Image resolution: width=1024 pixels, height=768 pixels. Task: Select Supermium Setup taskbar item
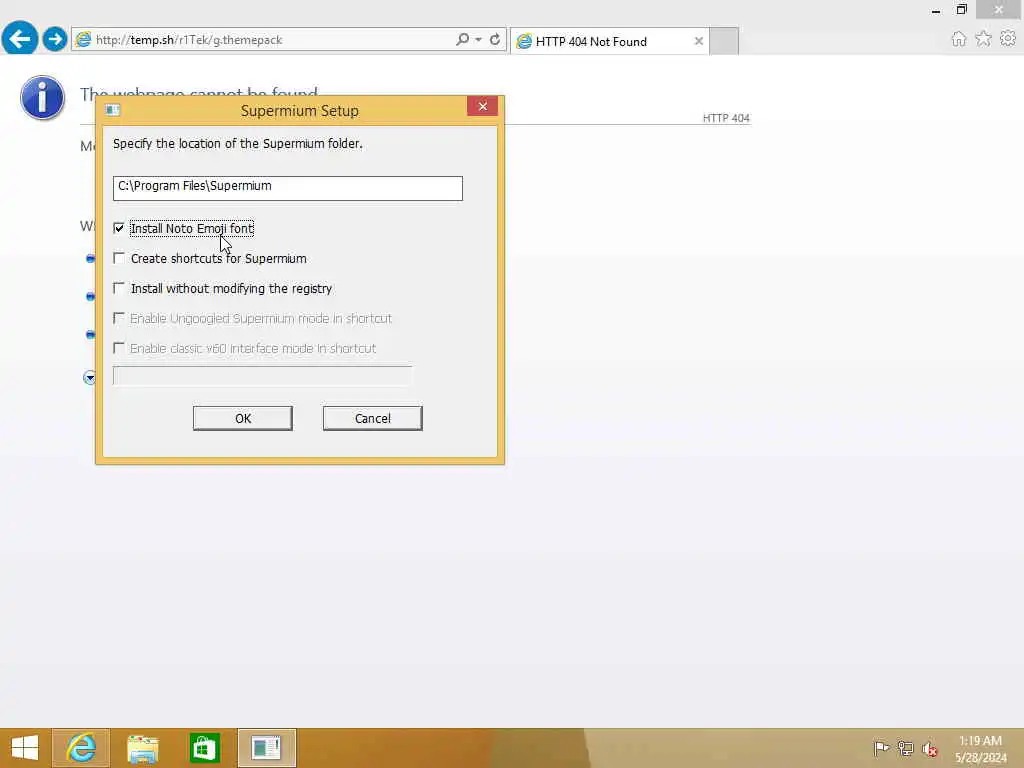coord(266,748)
